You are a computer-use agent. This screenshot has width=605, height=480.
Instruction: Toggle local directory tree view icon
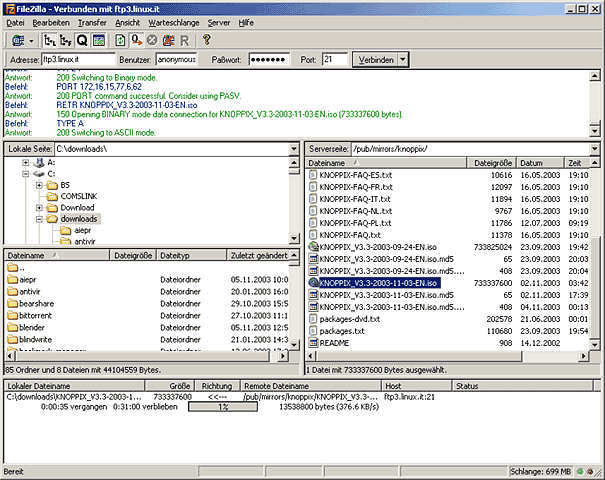pyautogui.click(x=50, y=40)
